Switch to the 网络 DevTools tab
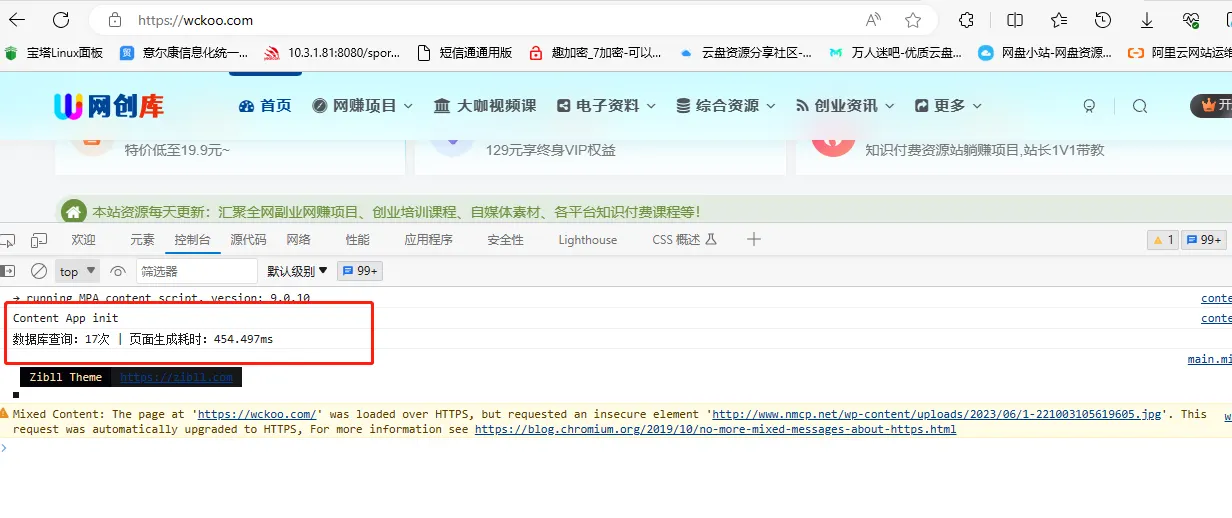The width and height of the screenshot is (1232, 518). pos(299,240)
